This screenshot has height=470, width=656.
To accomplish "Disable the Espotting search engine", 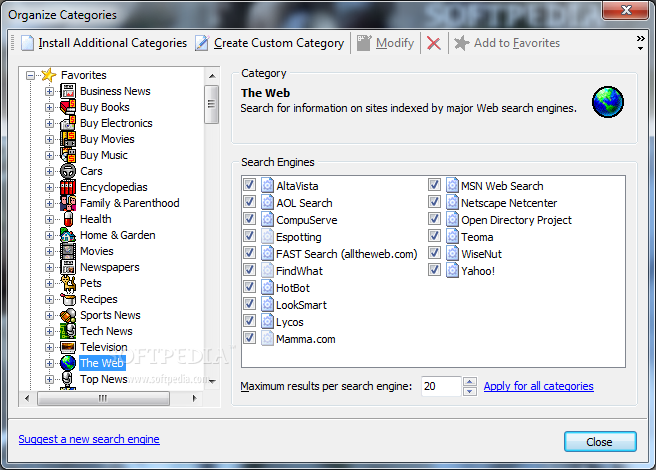I will coord(249,236).
